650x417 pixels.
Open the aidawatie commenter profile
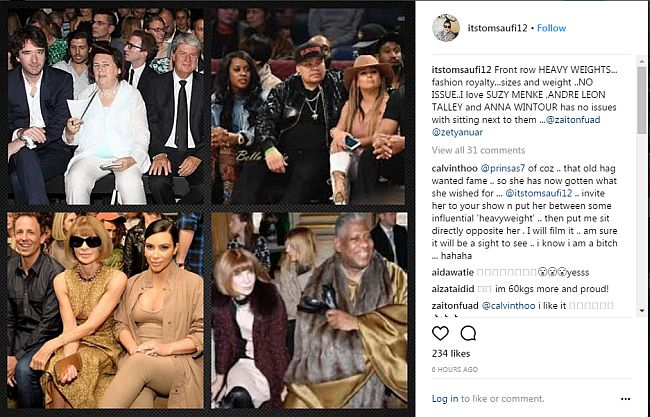(x=453, y=272)
